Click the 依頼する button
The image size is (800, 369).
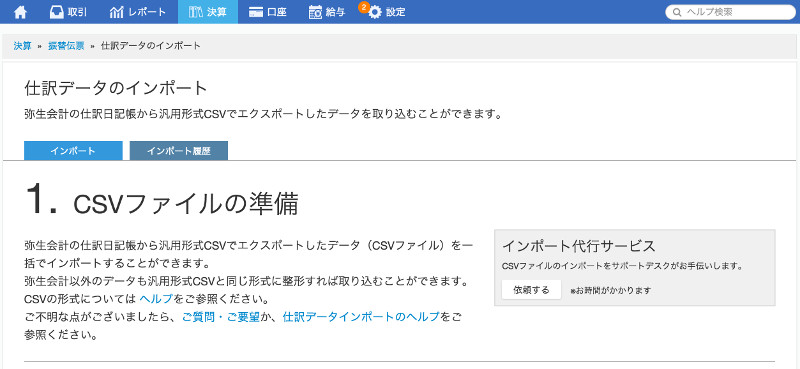531,290
